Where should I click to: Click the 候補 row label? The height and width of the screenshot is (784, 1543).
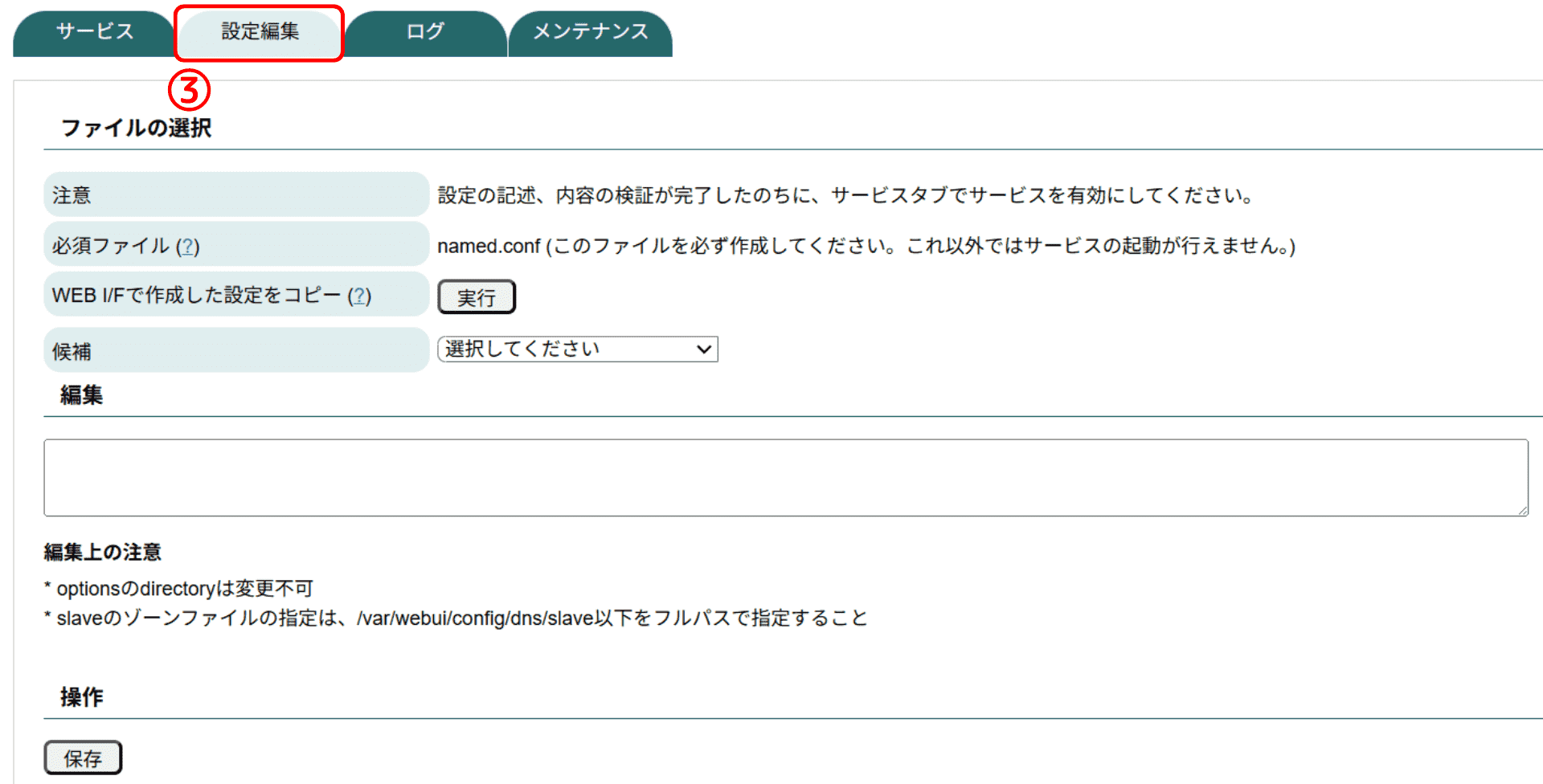point(72,351)
